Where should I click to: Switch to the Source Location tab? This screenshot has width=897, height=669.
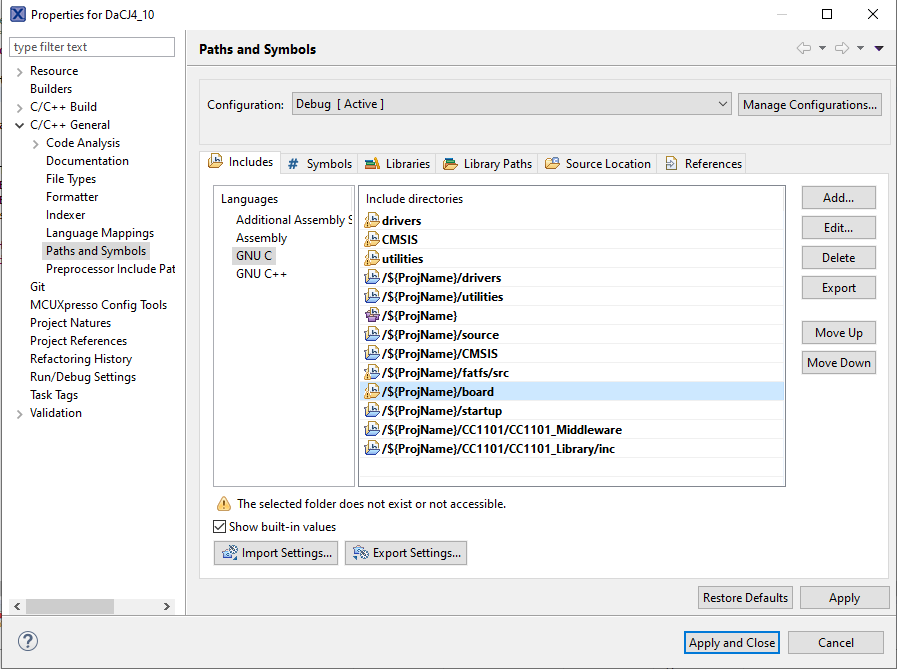[598, 164]
